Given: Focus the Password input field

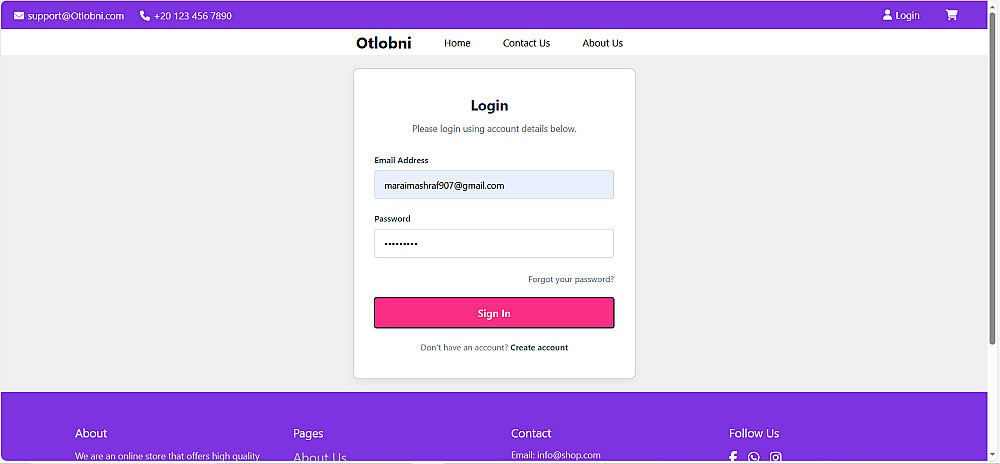Looking at the screenshot, I should pyautogui.click(x=494, y=244).
